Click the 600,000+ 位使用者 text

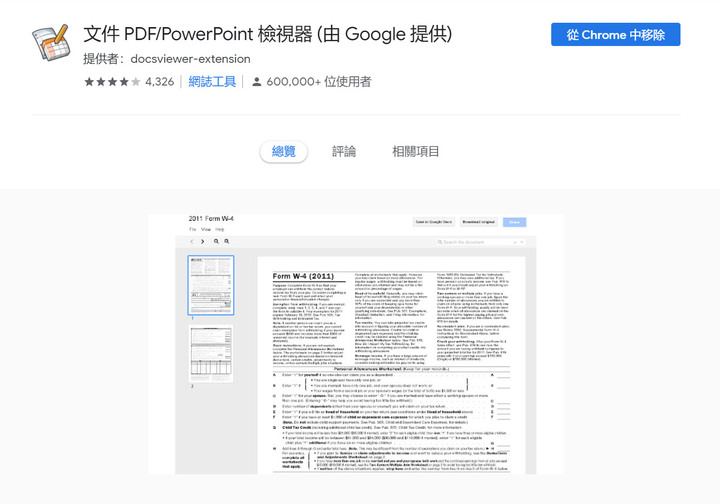pyautogui.click(x=319, y=82)
